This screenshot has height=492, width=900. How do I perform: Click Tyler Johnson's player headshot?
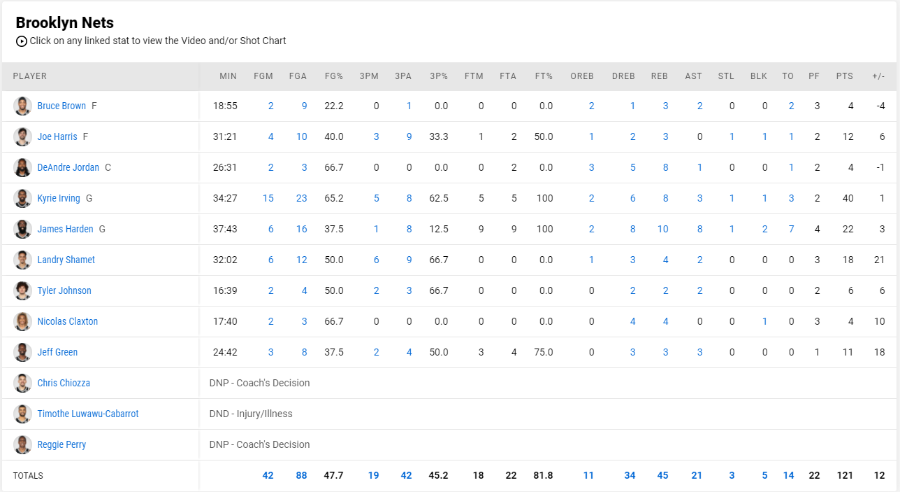(22, 290)
